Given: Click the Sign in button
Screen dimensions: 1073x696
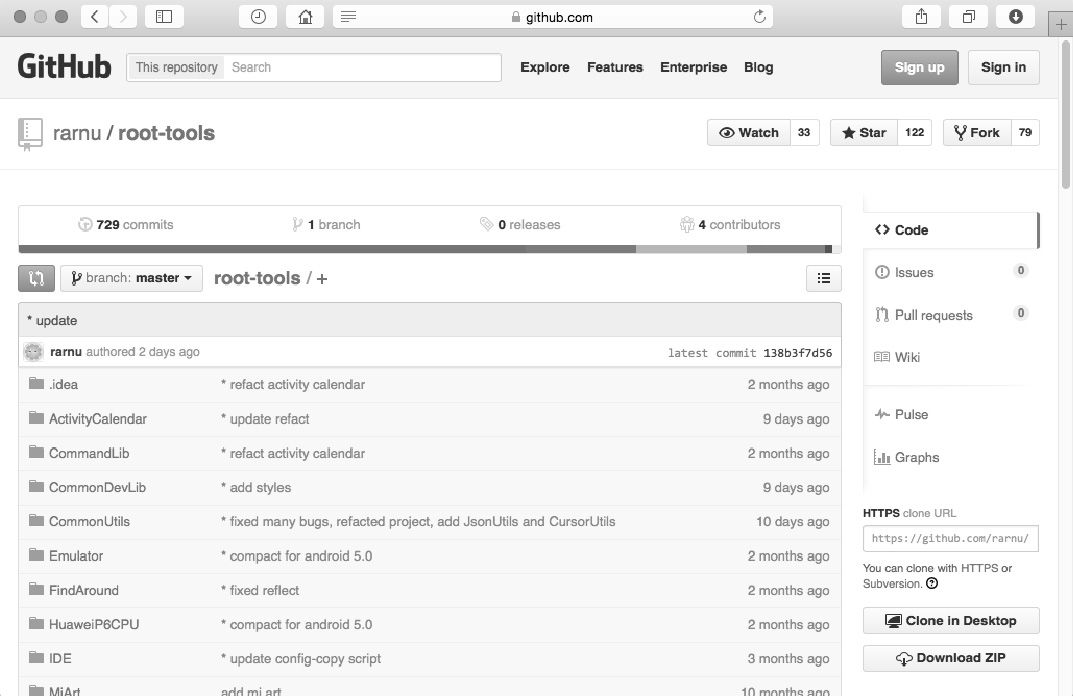Looking at the screenshot, I should coord(1003,67).
